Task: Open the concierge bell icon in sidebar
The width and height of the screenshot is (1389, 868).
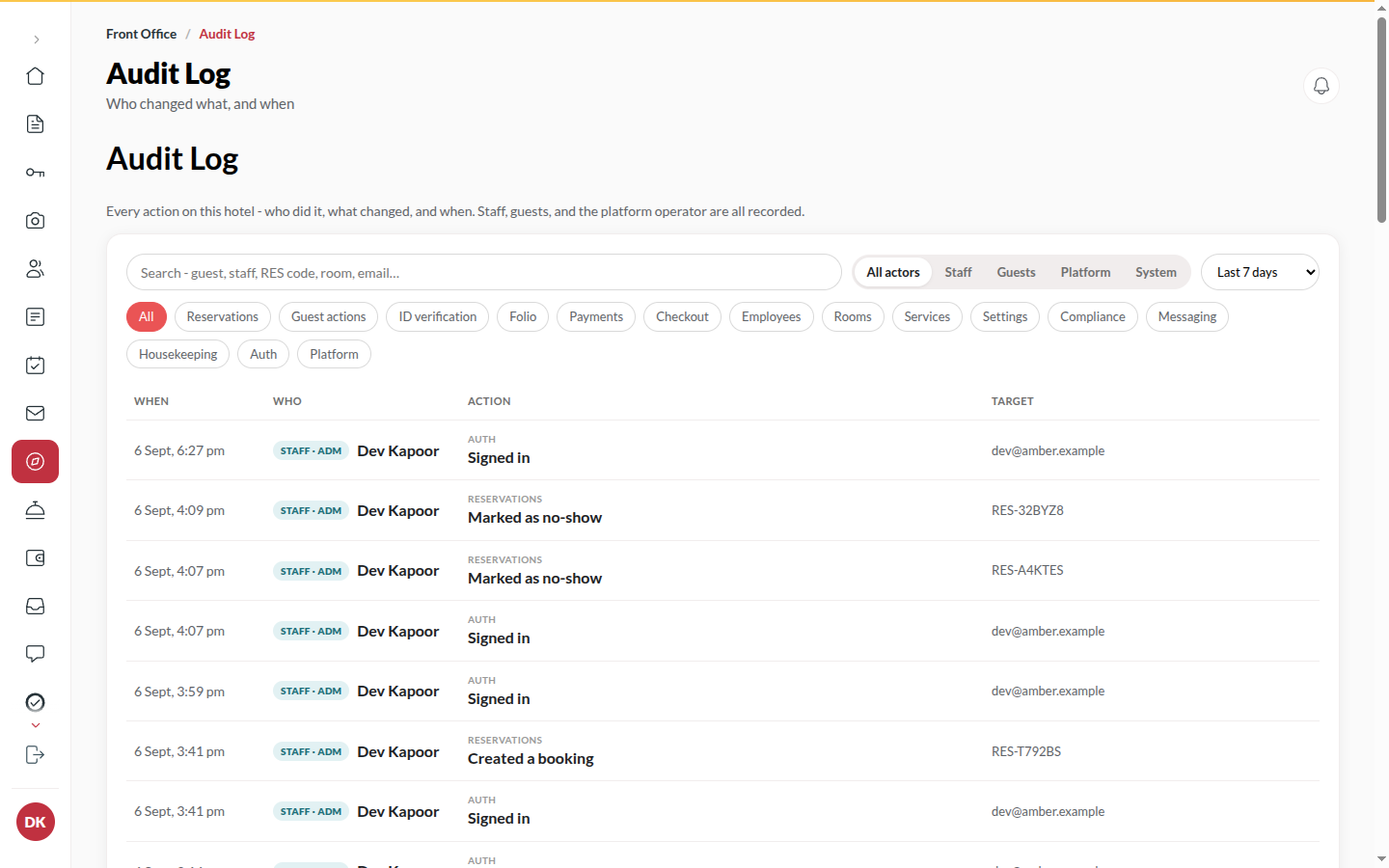Action: (x=36, y=510)
